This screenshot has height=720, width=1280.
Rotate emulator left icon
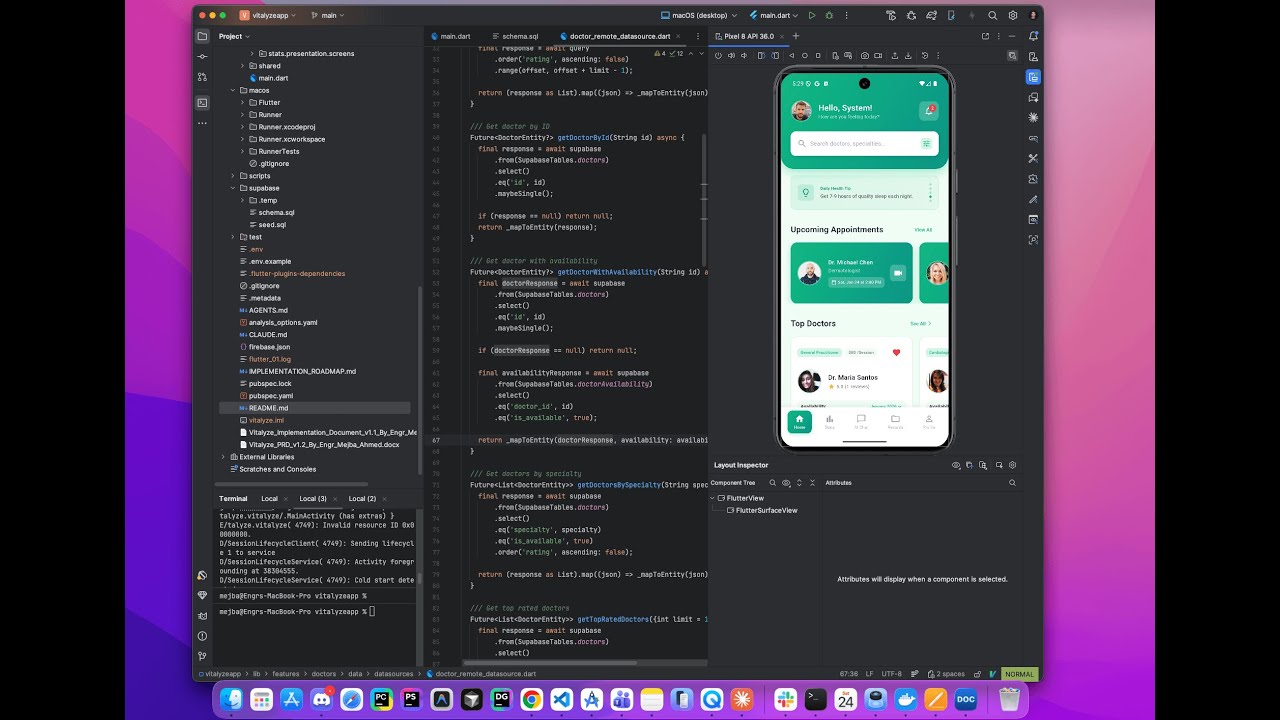pyautogui.click(x=761, y=56)
